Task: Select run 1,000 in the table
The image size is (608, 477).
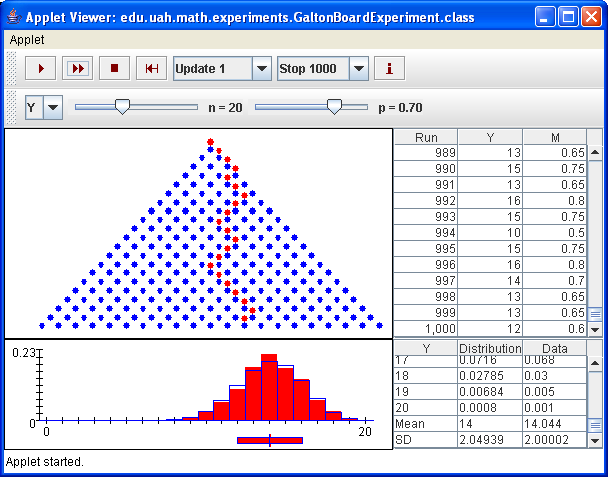Action: (x=491, y=328)
